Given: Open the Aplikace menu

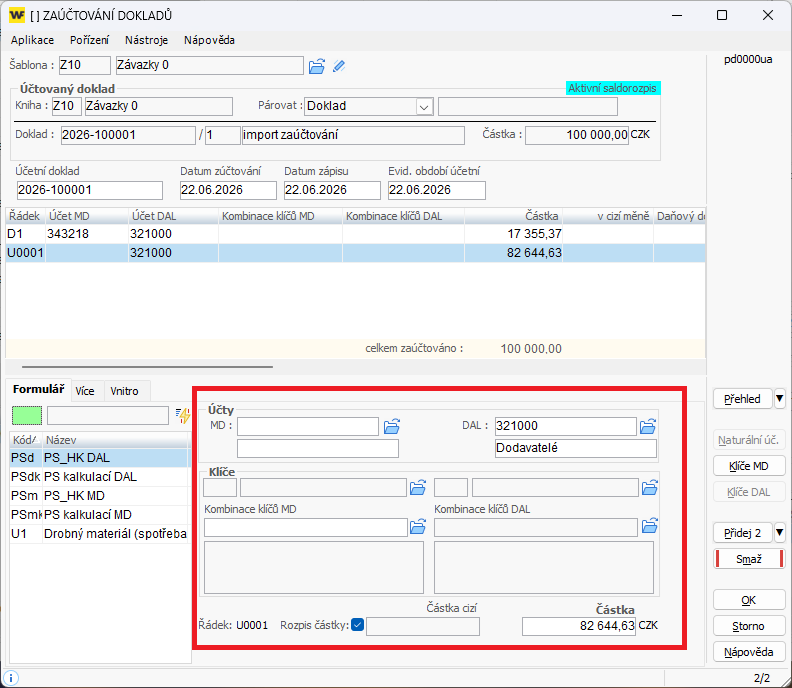Looking at the screenshot, I should [32, 40].
